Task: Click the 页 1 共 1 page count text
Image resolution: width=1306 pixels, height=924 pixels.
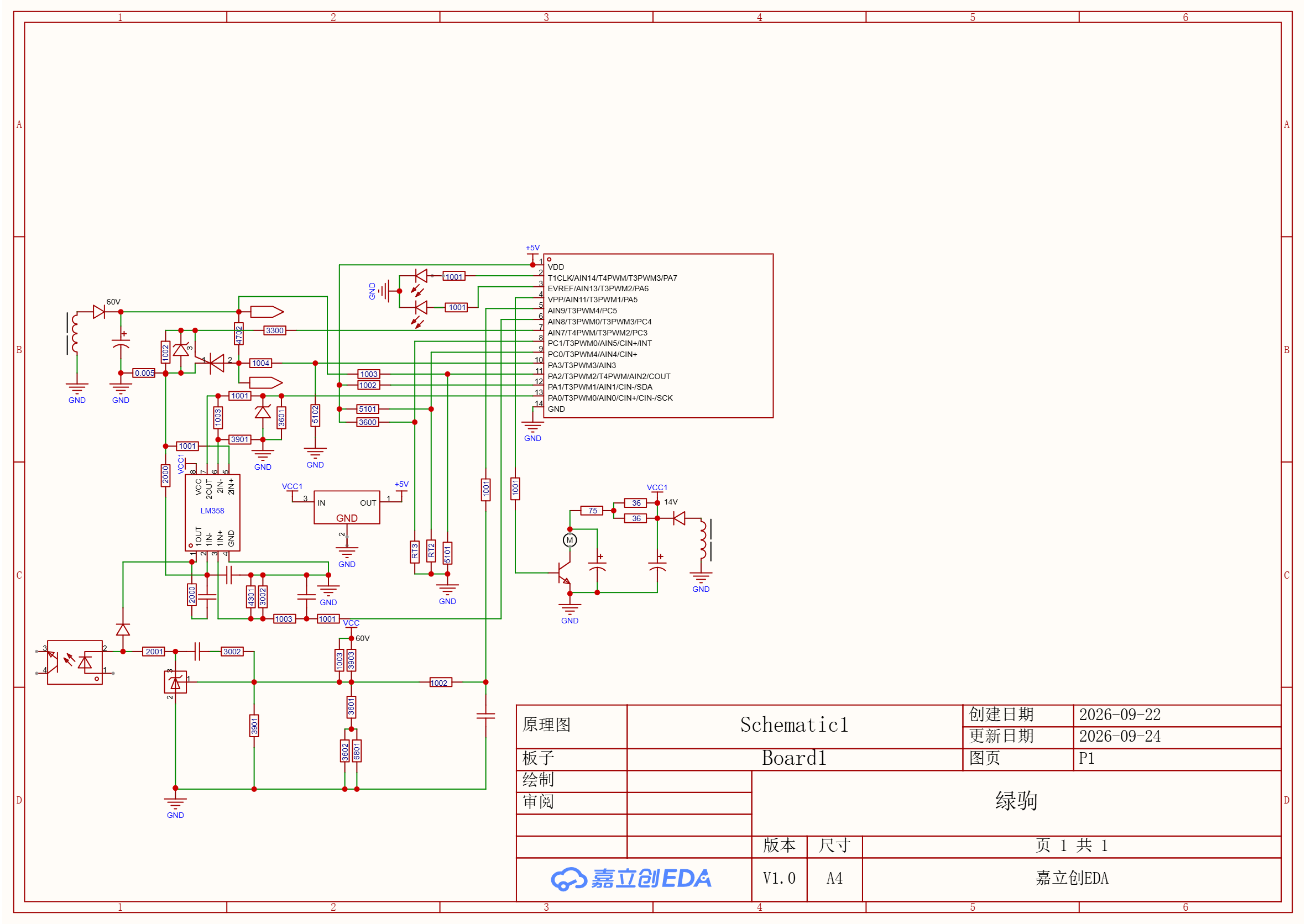Action: [x=1072, y=846]
